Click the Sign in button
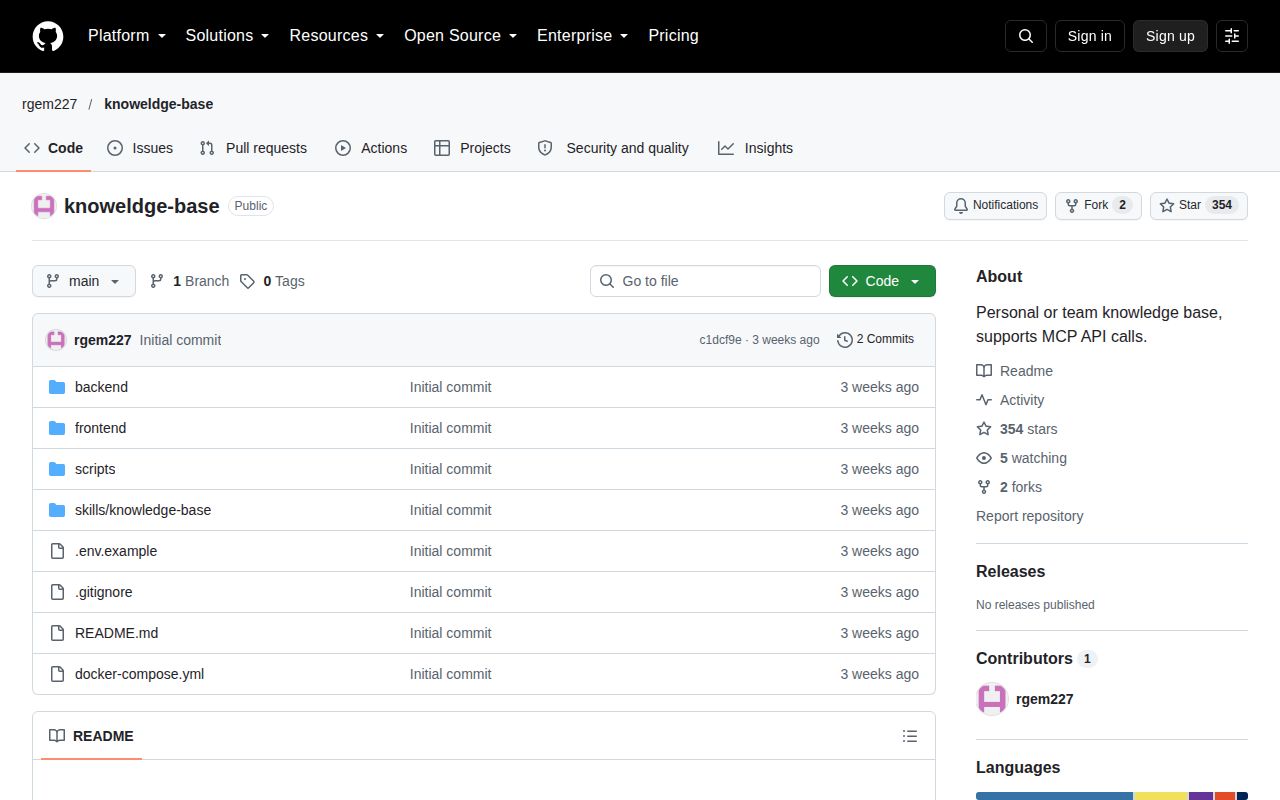Screen dimensions: 1280x800 point(1089,36)
